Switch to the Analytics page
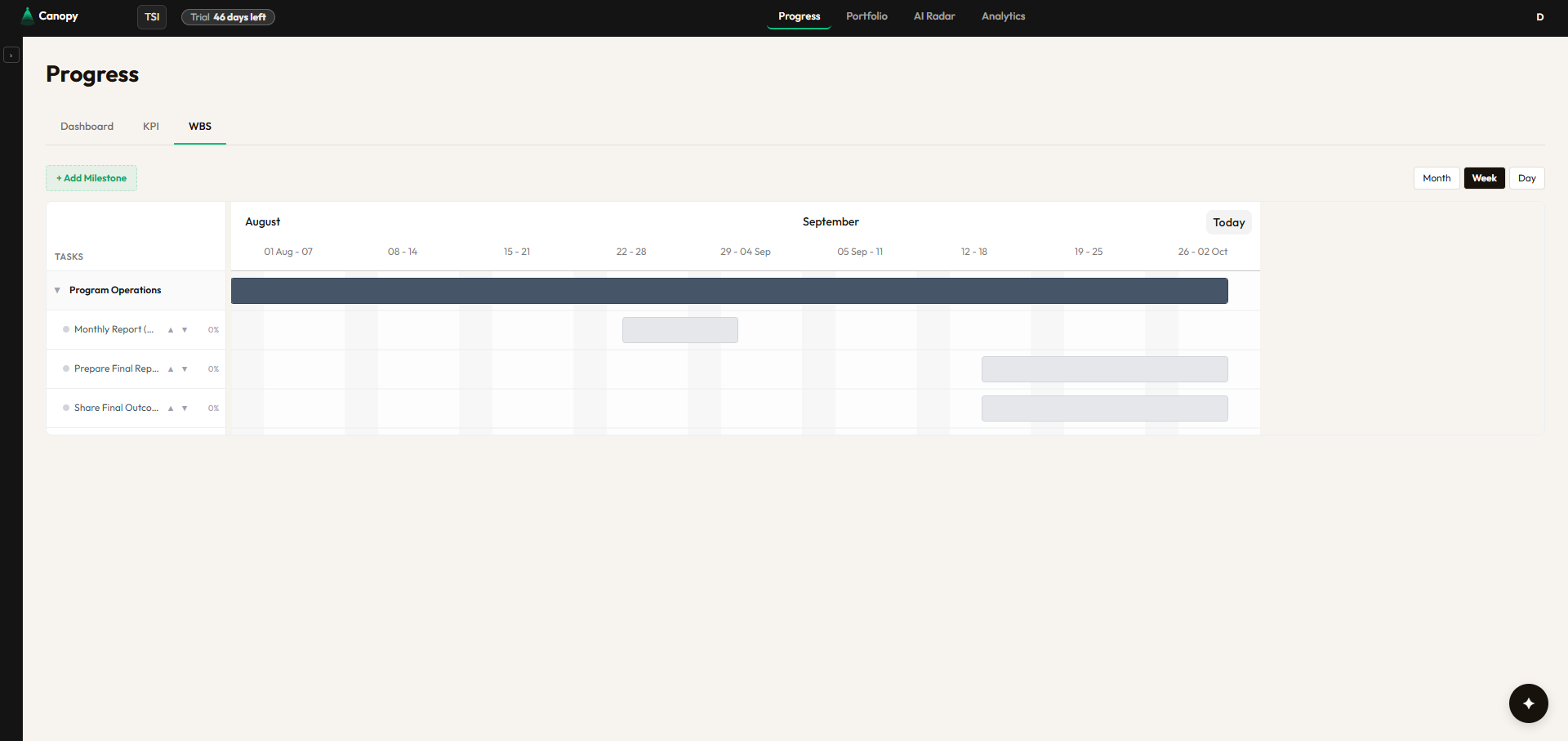 point(1003,16)
